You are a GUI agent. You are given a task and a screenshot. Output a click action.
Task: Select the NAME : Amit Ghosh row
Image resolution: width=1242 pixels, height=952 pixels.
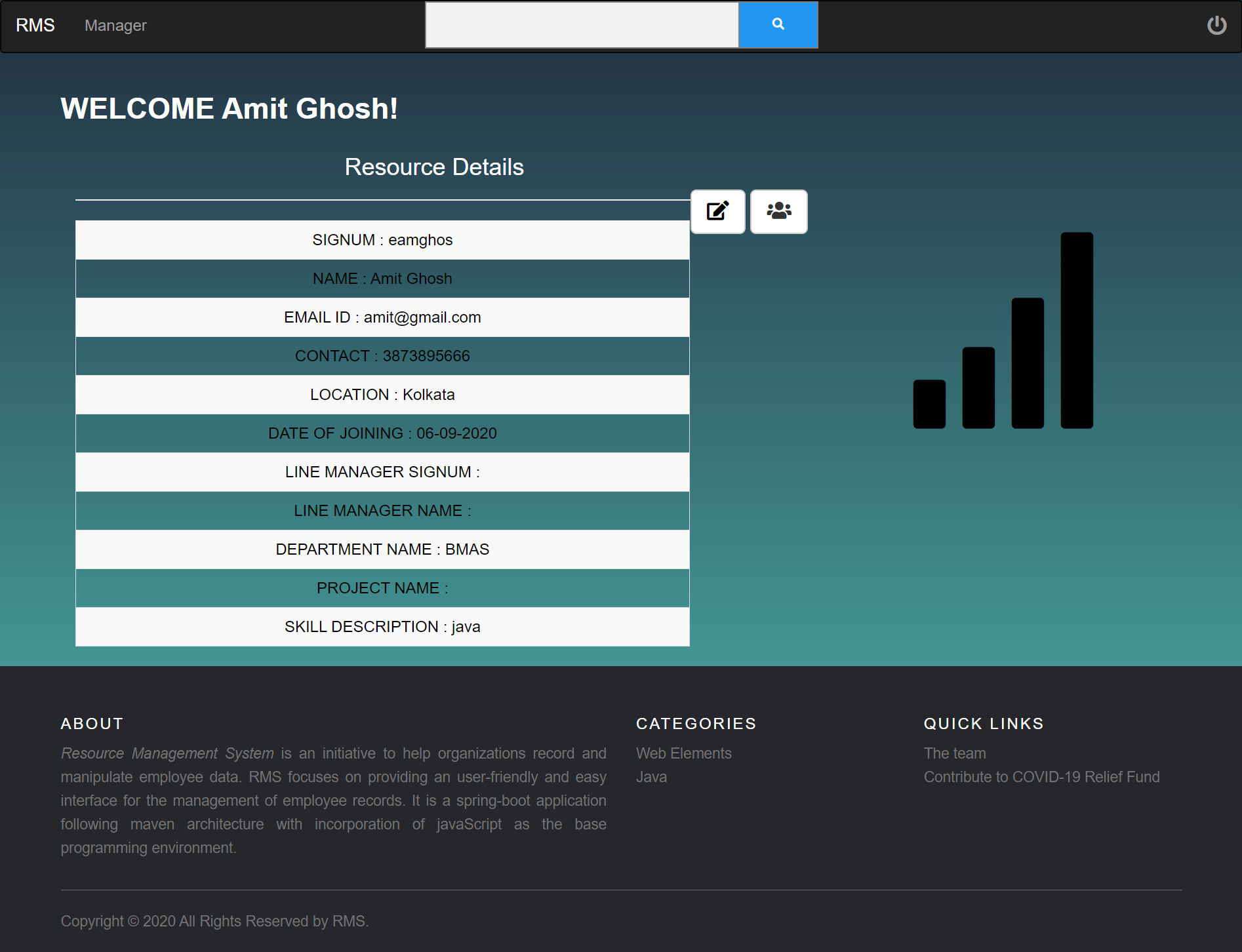pos(382,279)
